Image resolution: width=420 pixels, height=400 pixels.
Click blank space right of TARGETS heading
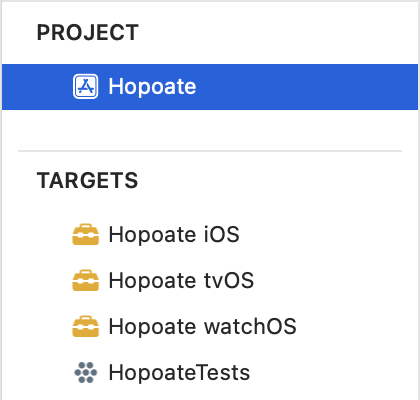277,180
